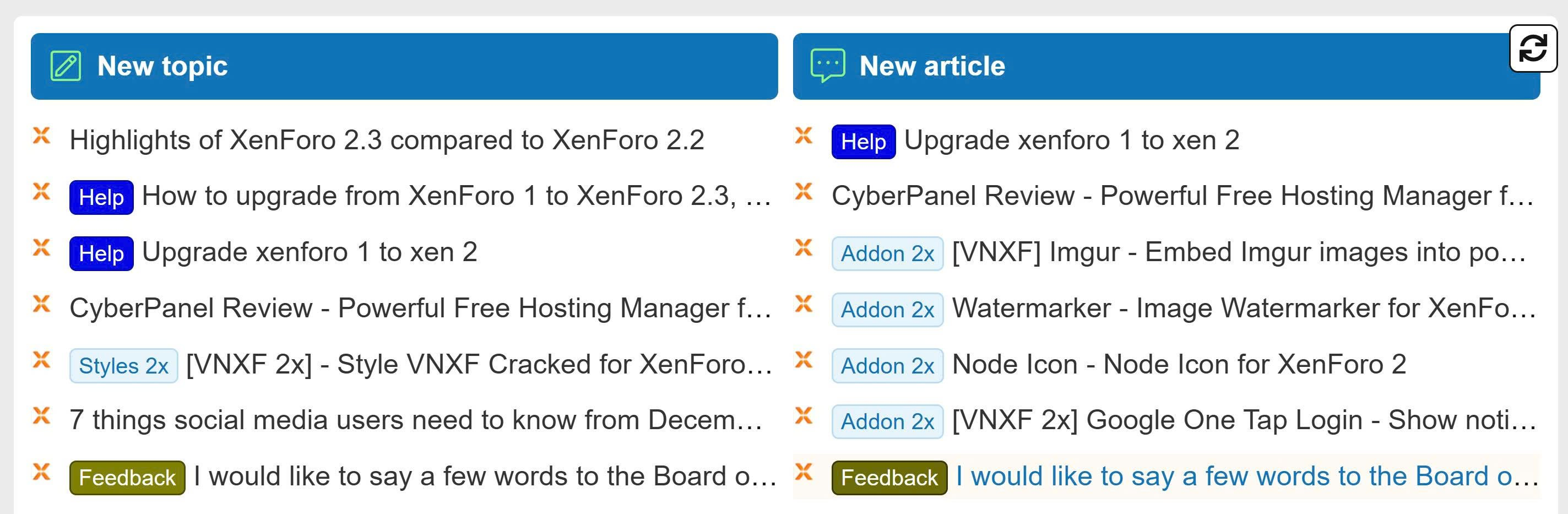This screenshot has width=1568, height=514.
Task: Click the refresh icon at top right
Action: click(1533, 48)
